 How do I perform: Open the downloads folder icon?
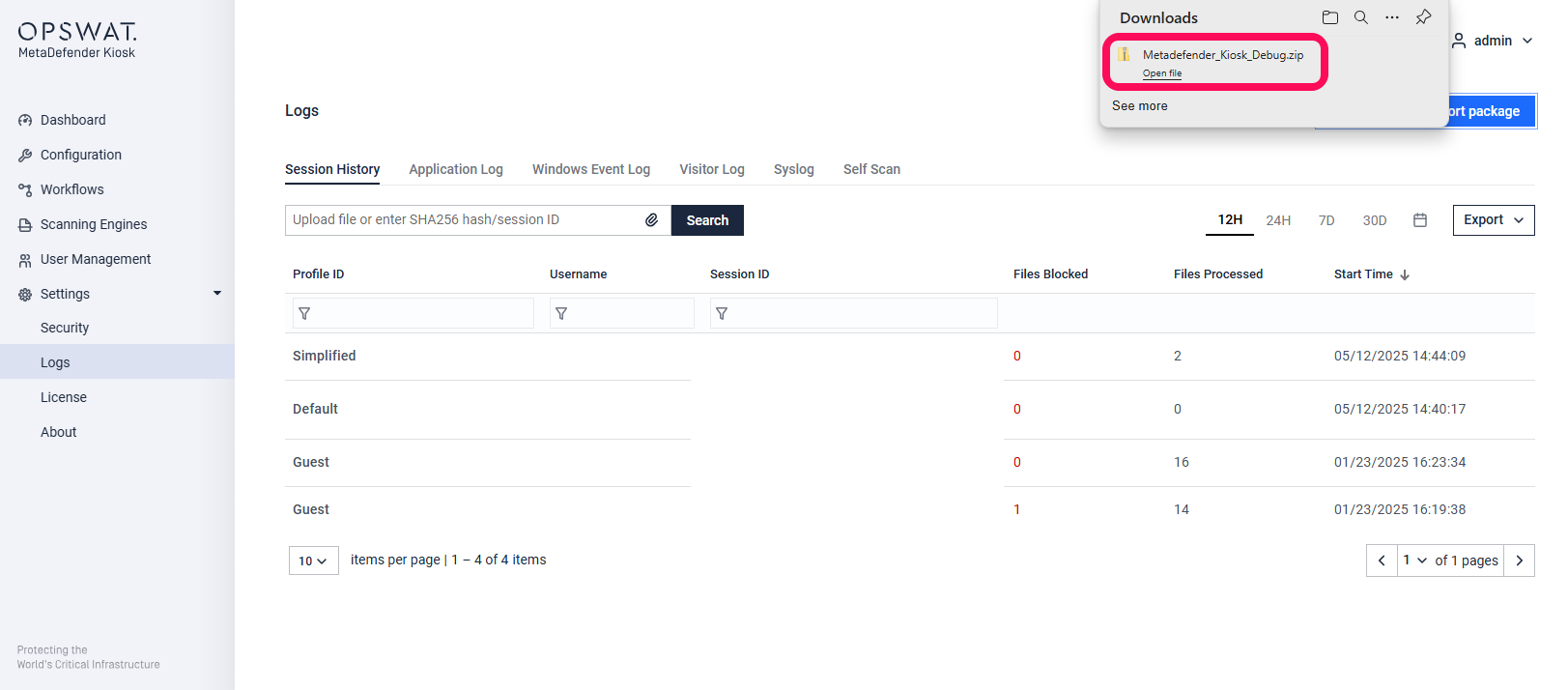1330,17
